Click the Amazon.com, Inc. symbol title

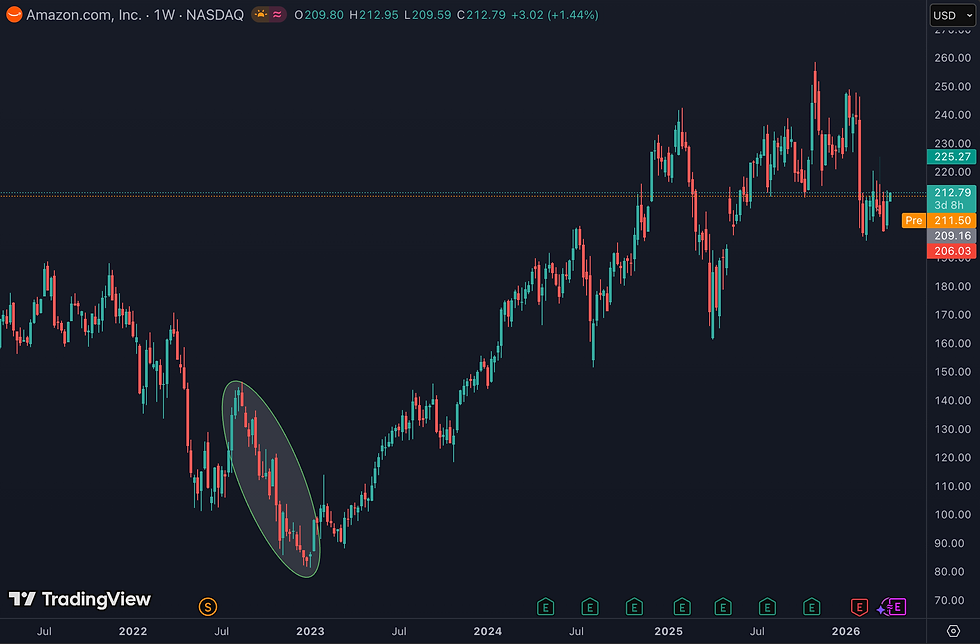click(84, 14)
